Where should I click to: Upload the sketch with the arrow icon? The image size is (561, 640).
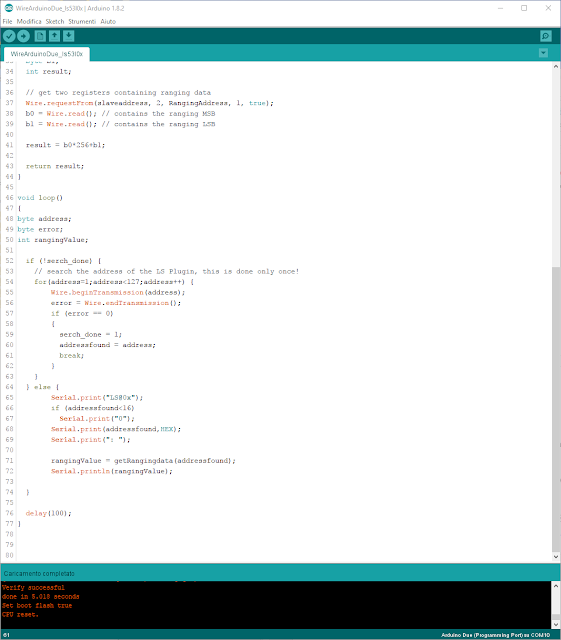24,36
